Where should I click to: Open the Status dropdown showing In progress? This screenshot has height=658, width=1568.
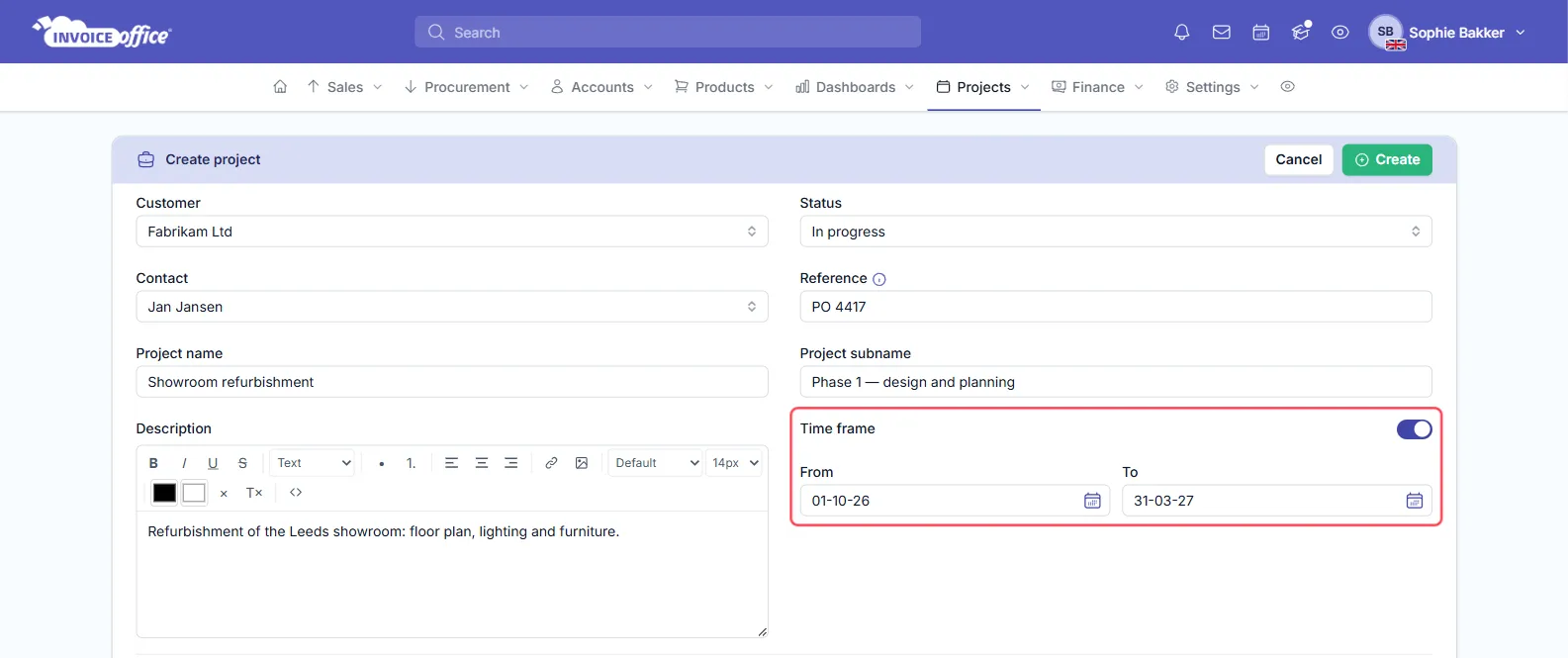pos(1116,232)
